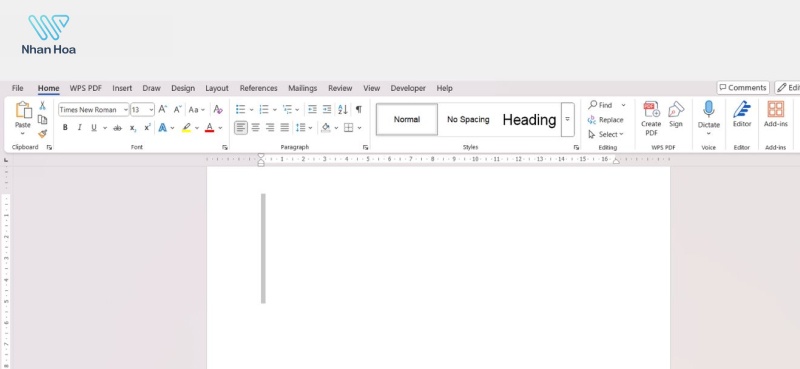The width and height of the screenshot is (800, 369).
Task: Toggle Bold formatting
Action: [x=65, y=128]
